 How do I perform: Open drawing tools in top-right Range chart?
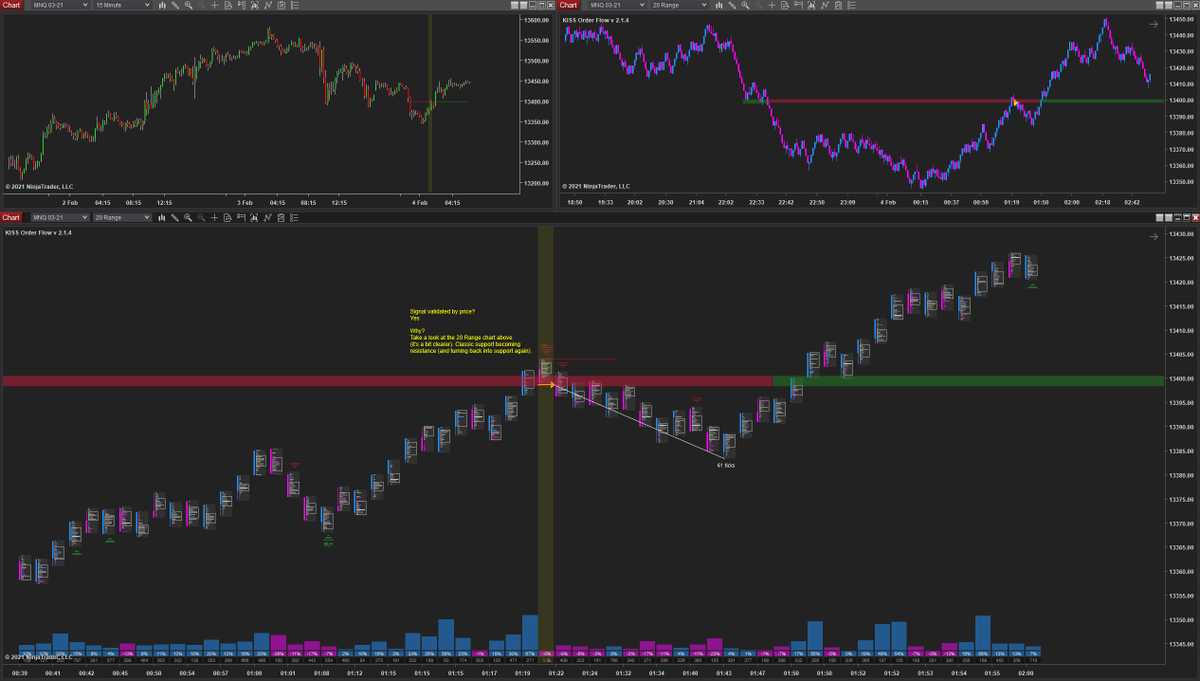coord(732,5)
